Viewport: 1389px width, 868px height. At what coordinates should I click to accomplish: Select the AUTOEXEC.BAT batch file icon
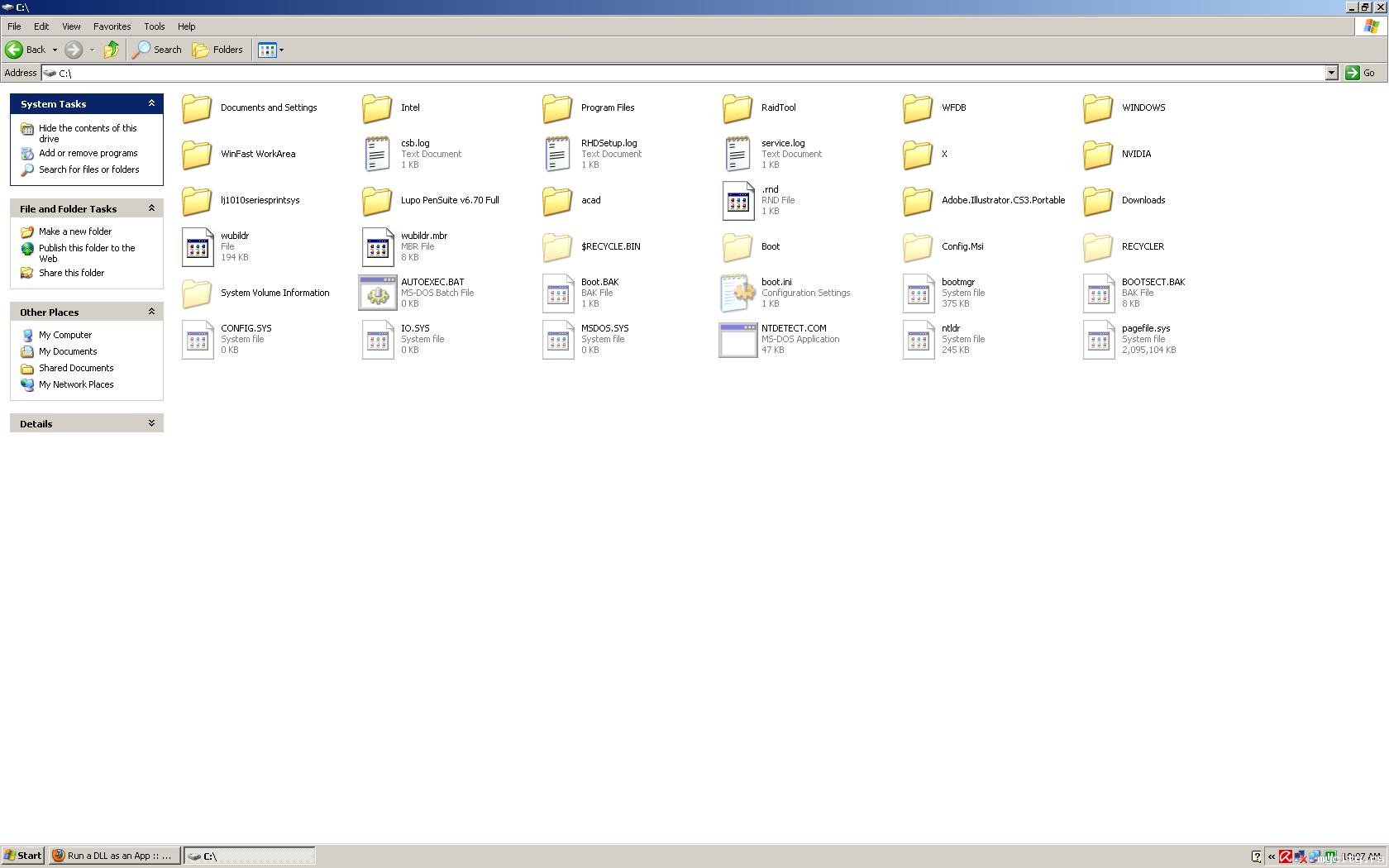click(x=378, y=293)
